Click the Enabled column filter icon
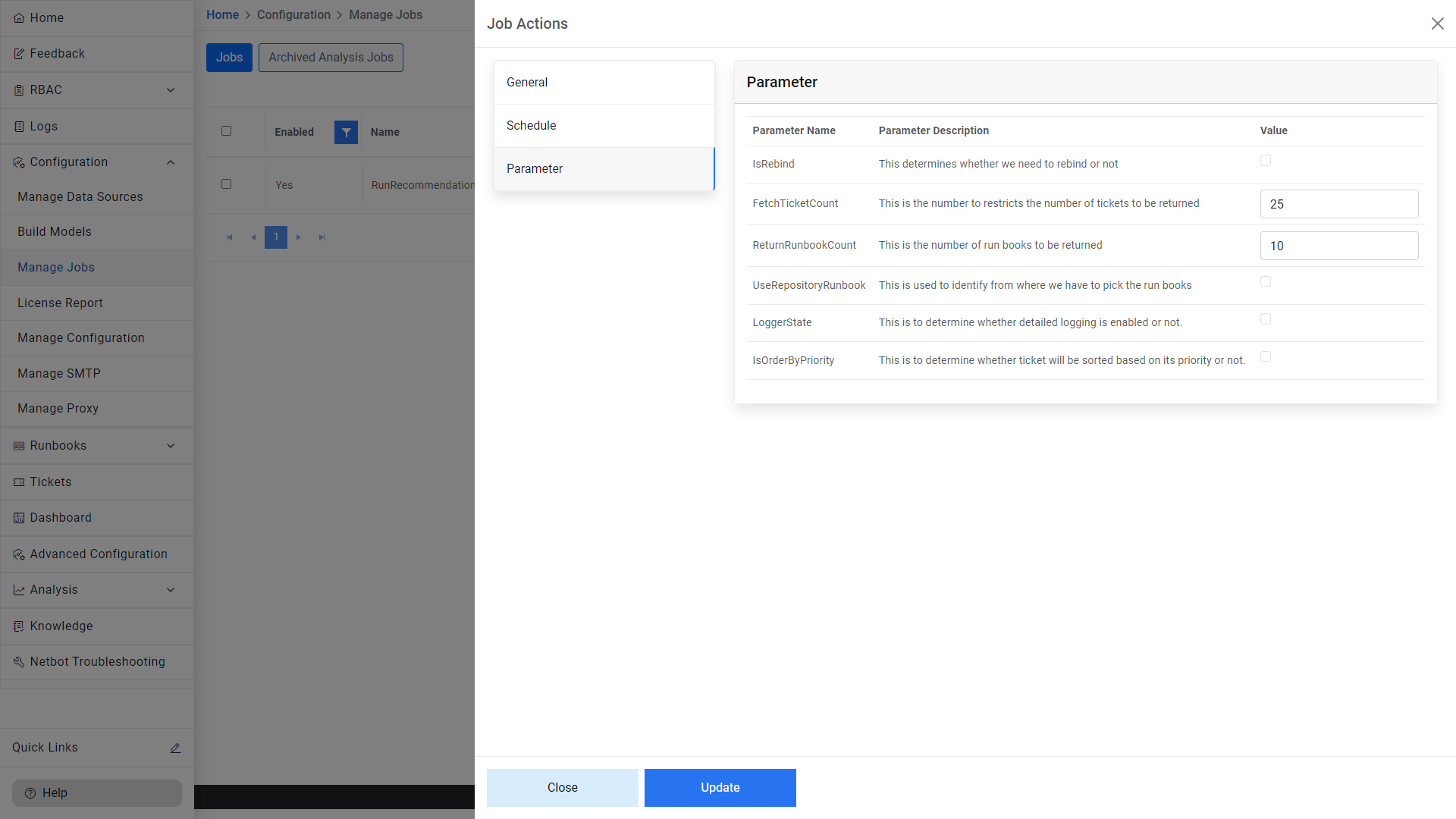 point(346,132)
